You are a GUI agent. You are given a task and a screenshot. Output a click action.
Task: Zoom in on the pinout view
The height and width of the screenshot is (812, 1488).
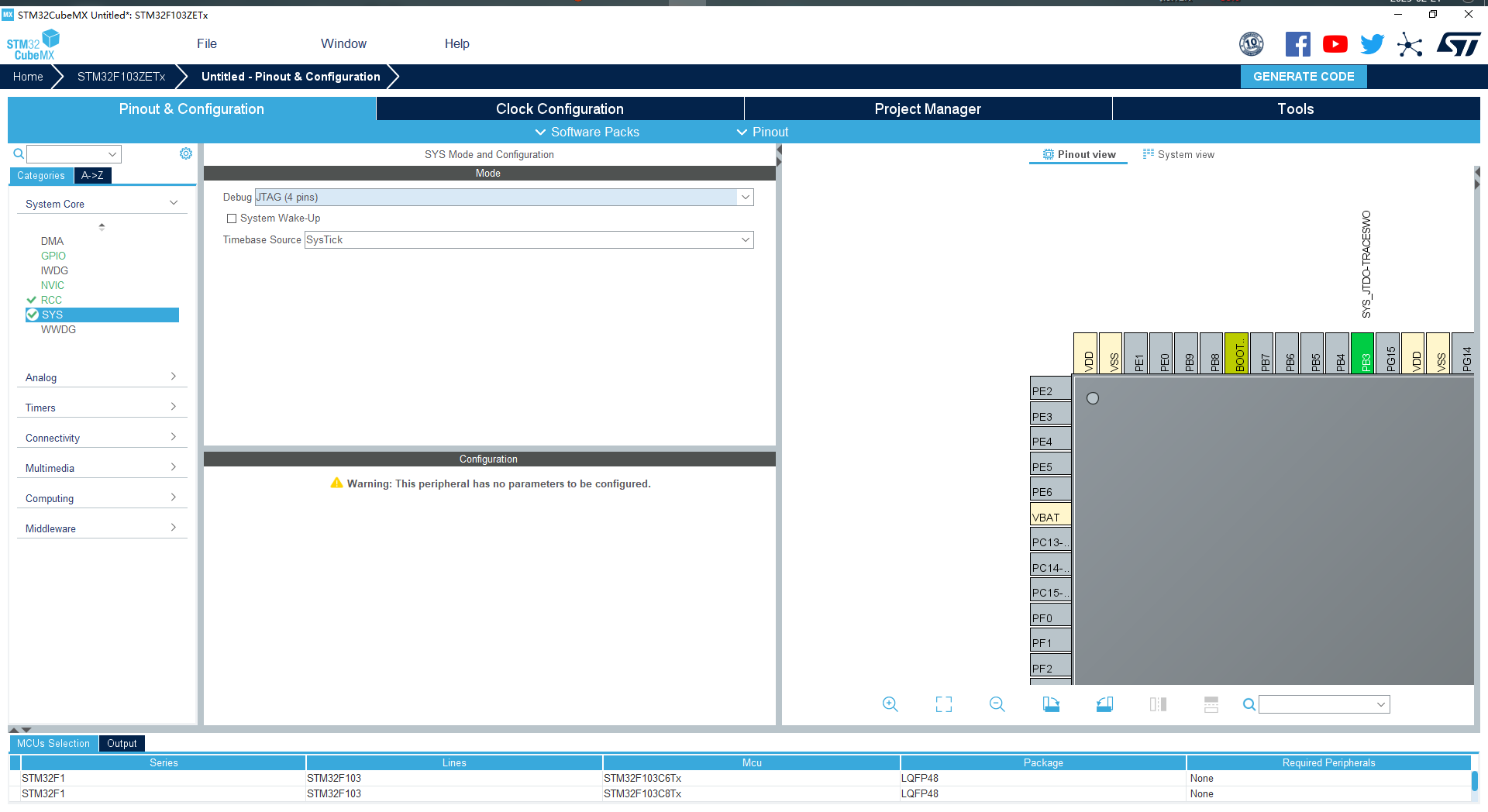pos(890,704)
